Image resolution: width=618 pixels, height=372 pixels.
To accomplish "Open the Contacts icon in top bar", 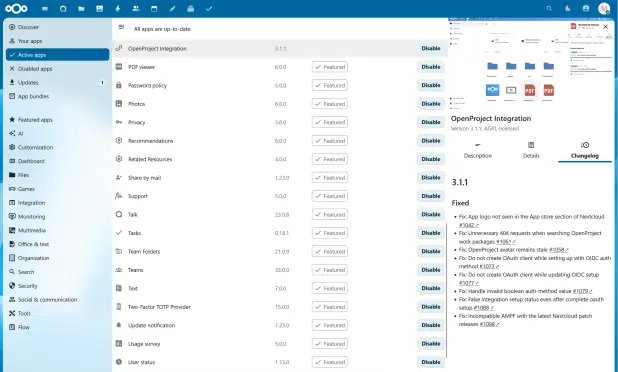I will (136, 8).
